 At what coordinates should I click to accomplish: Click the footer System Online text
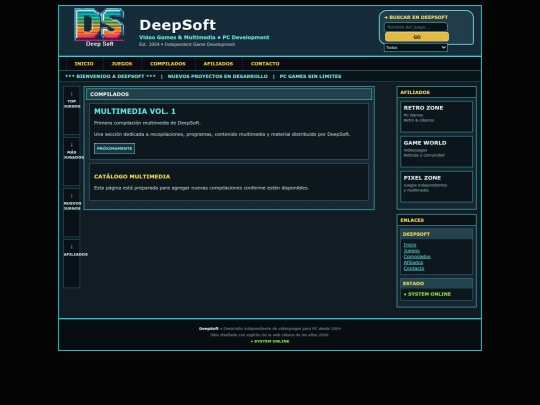point(270,341)
